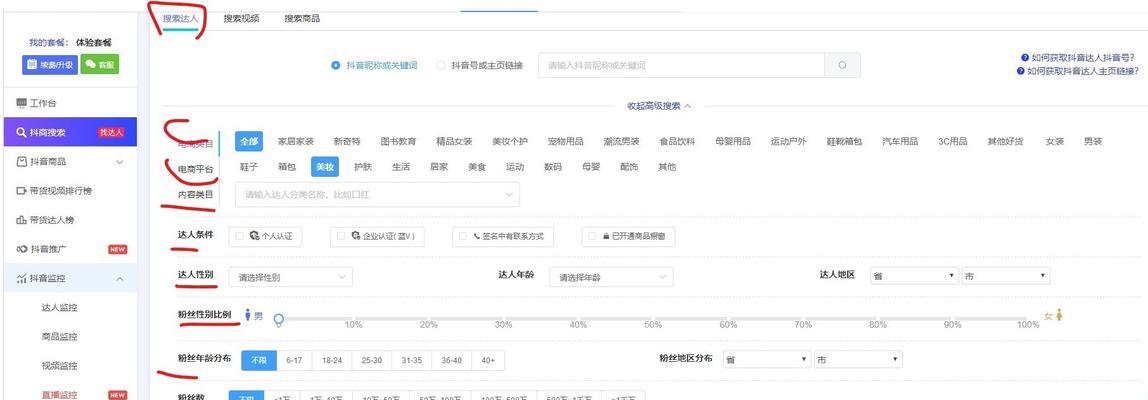The width and height of the screenshot is (1148, 400).
Task: Click the 80% mark on gender slider
Action: coord(877,325)
